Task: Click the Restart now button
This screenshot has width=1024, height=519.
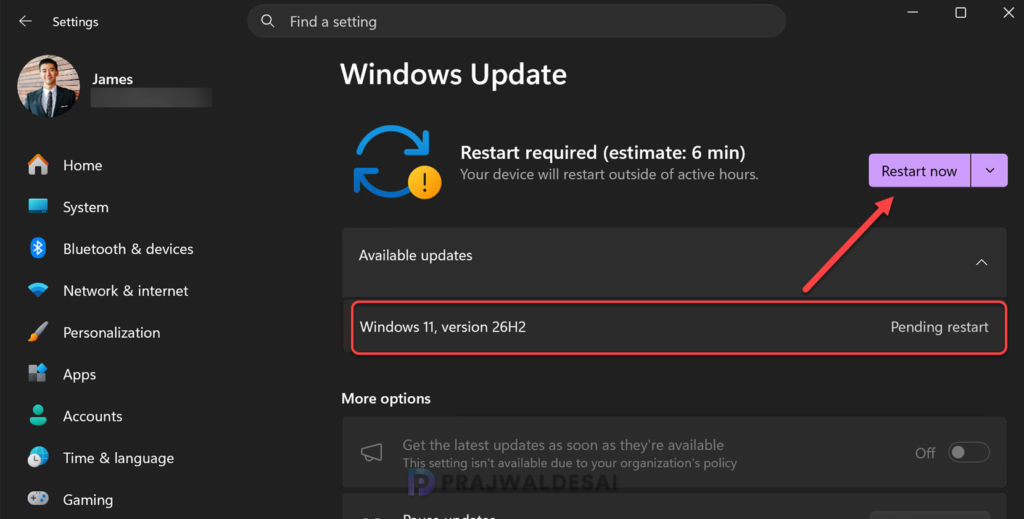Action: [x=919, y=170]
